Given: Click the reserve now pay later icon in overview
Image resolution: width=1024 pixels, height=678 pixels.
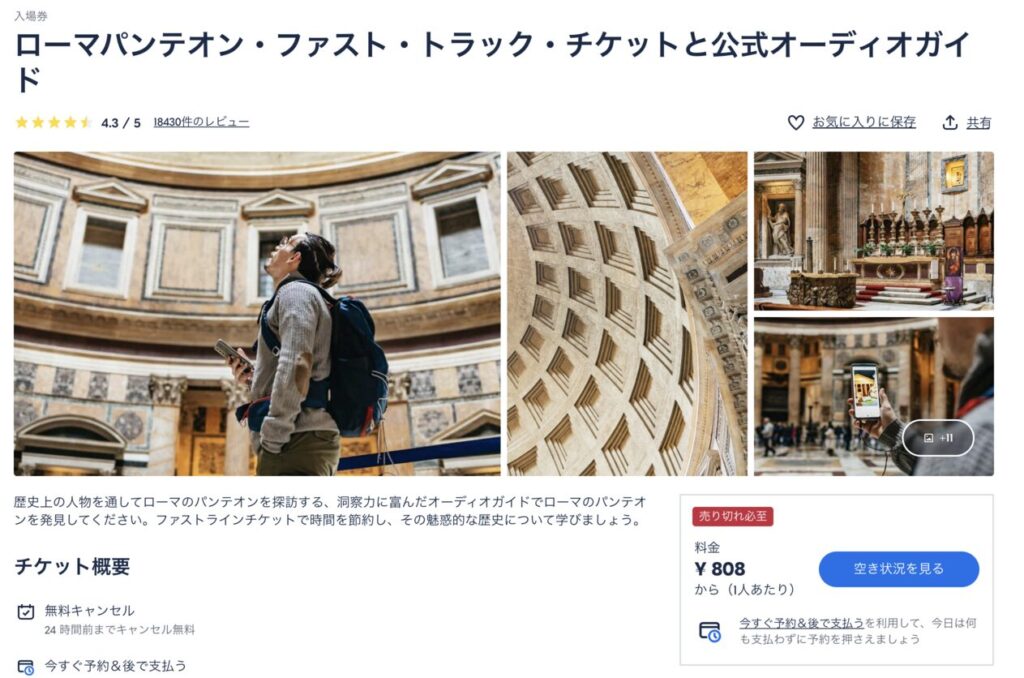Looking at the screenshot, I should click(25, 667).
